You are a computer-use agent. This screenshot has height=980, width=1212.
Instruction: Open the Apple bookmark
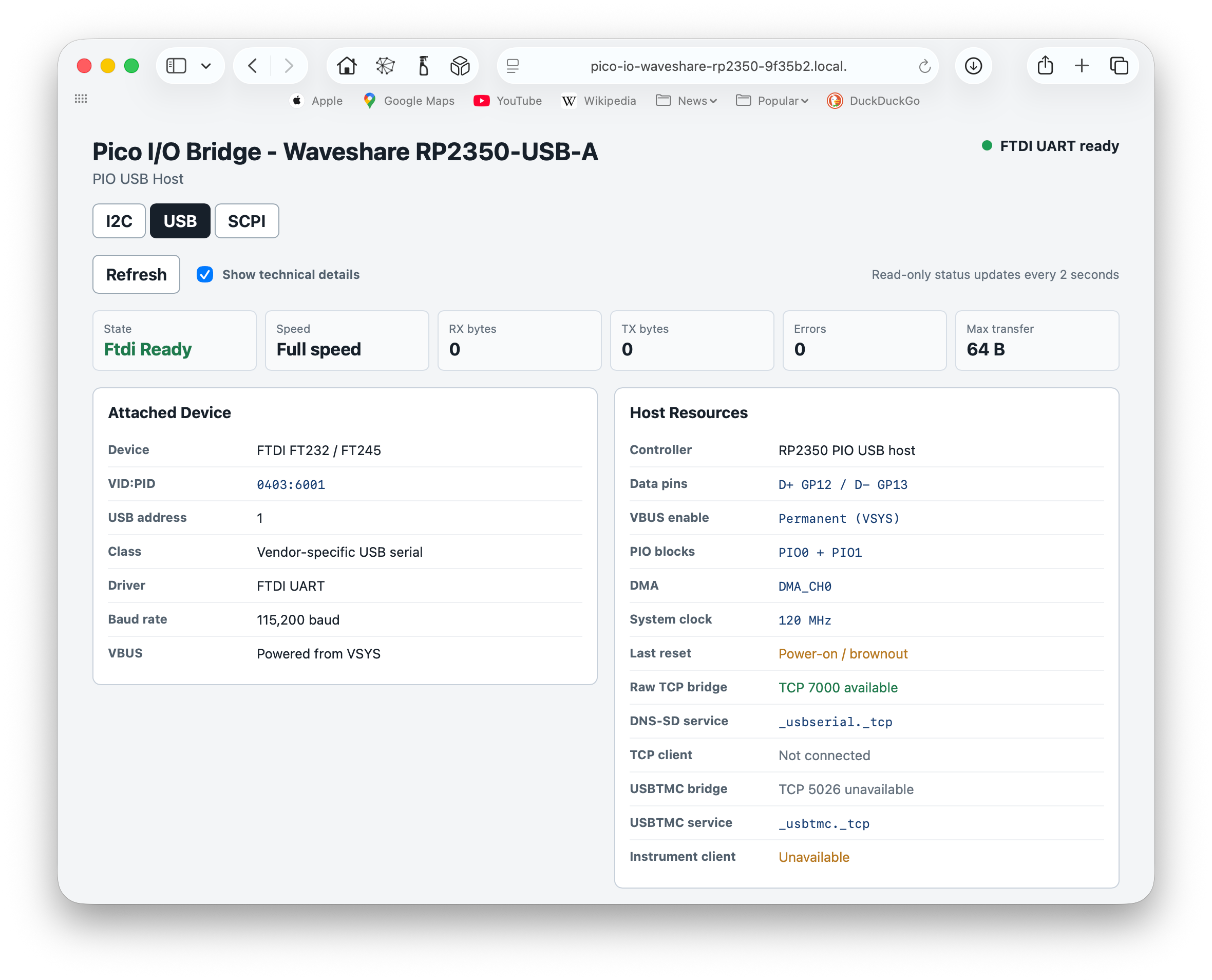317,101
